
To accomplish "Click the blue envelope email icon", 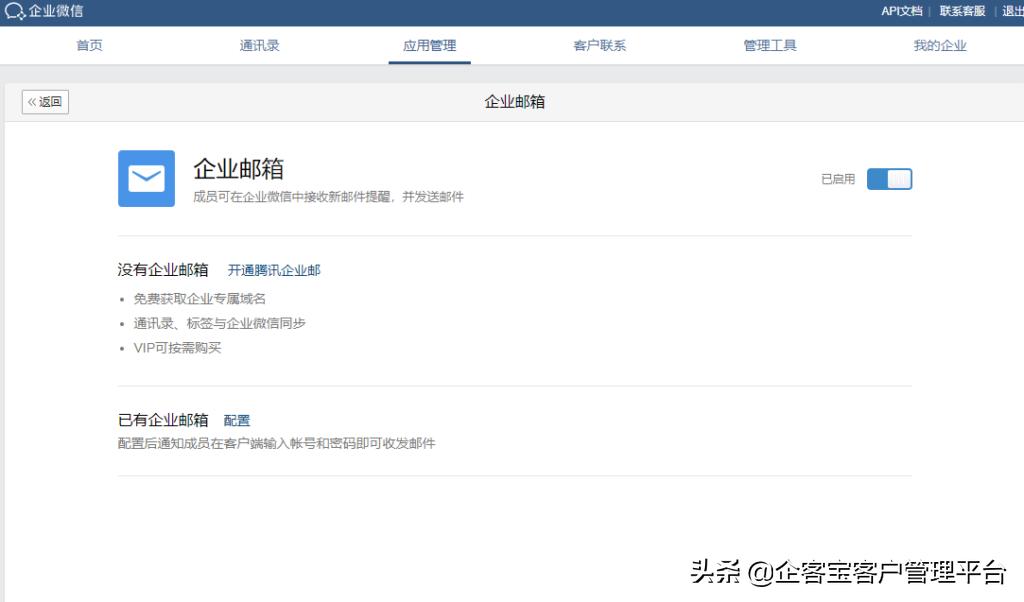I will point(146,178).
